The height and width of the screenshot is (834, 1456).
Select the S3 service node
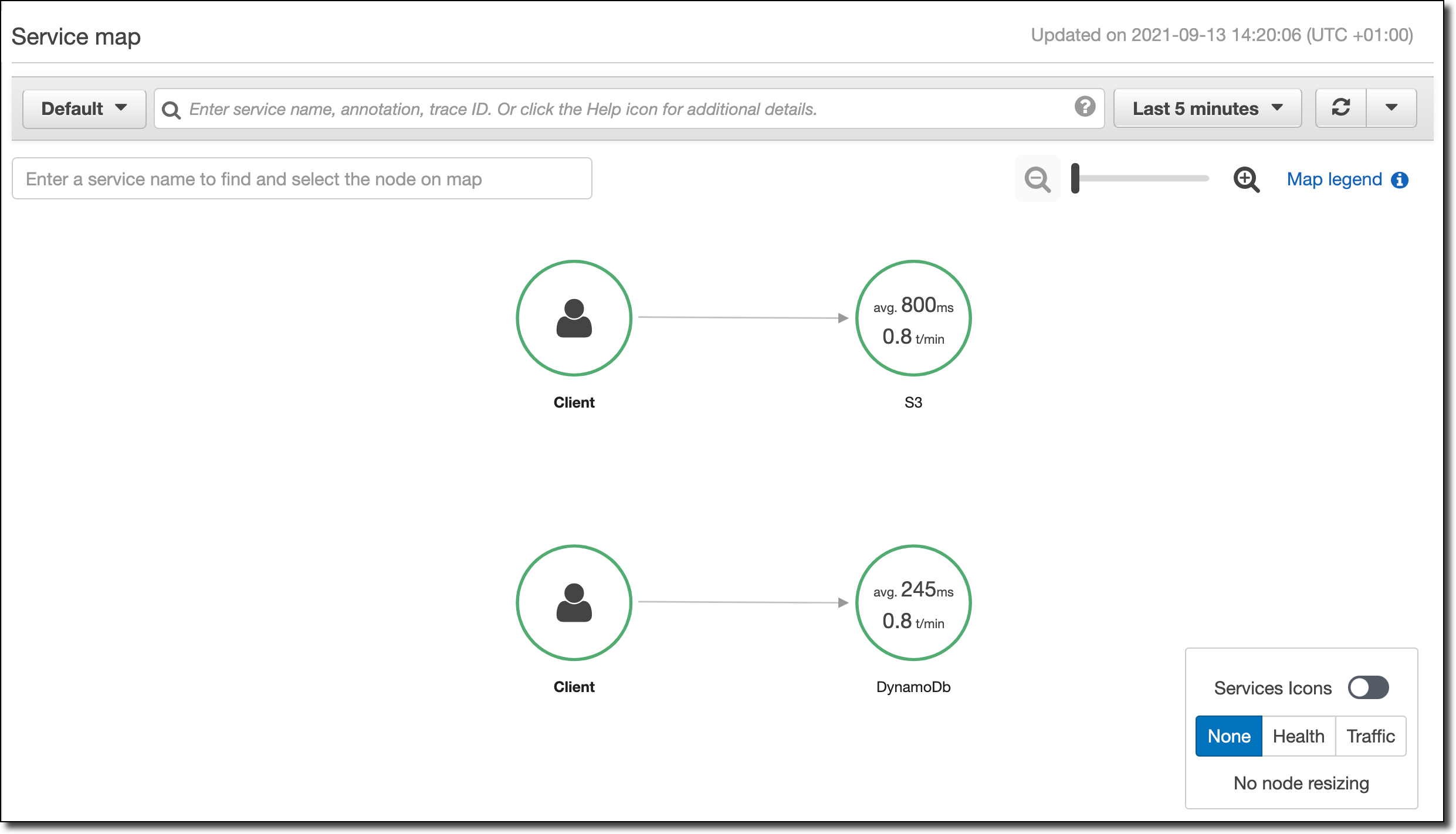pos(913,318)
